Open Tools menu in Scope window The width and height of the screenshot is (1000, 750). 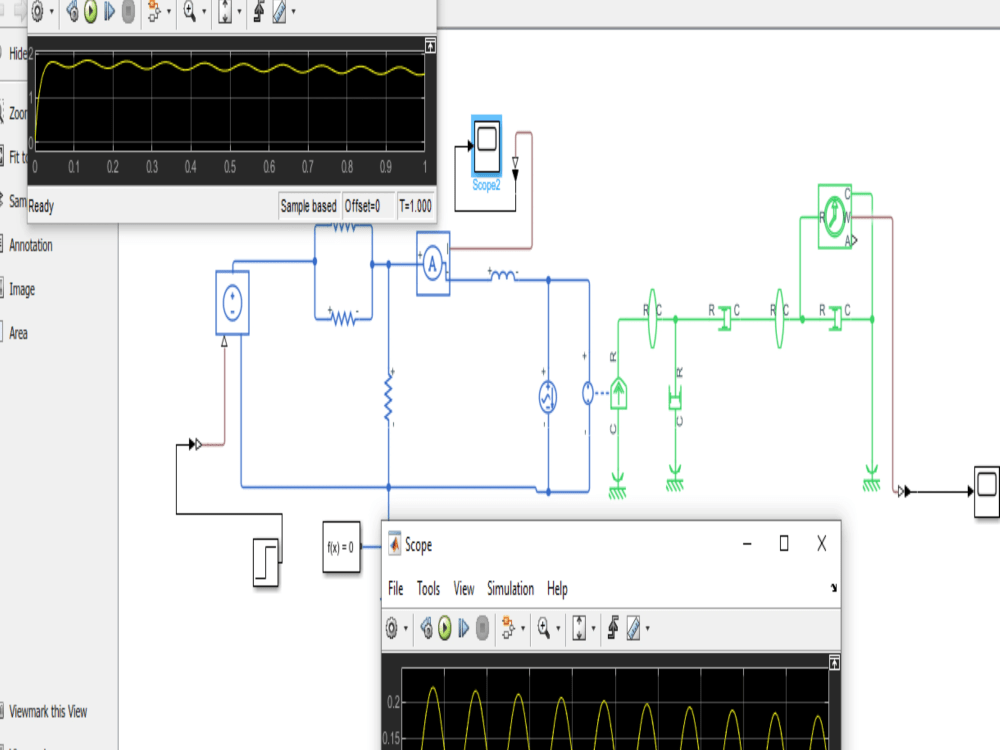(x=429, y=589)
